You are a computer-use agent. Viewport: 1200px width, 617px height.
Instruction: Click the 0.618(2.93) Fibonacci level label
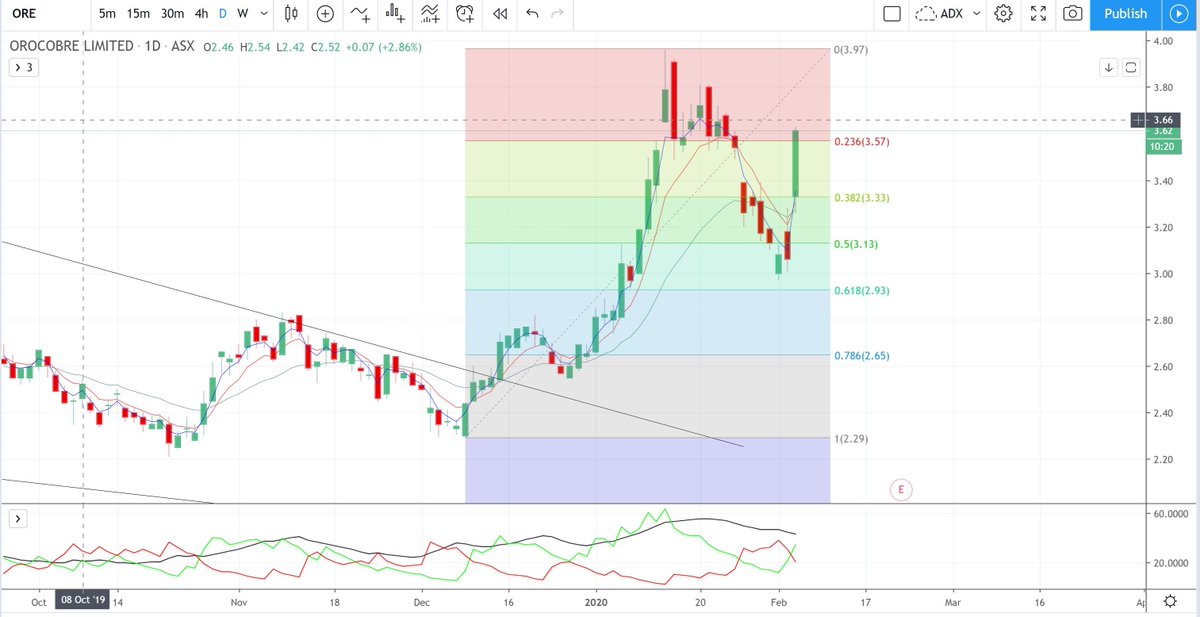click(861, 290)
